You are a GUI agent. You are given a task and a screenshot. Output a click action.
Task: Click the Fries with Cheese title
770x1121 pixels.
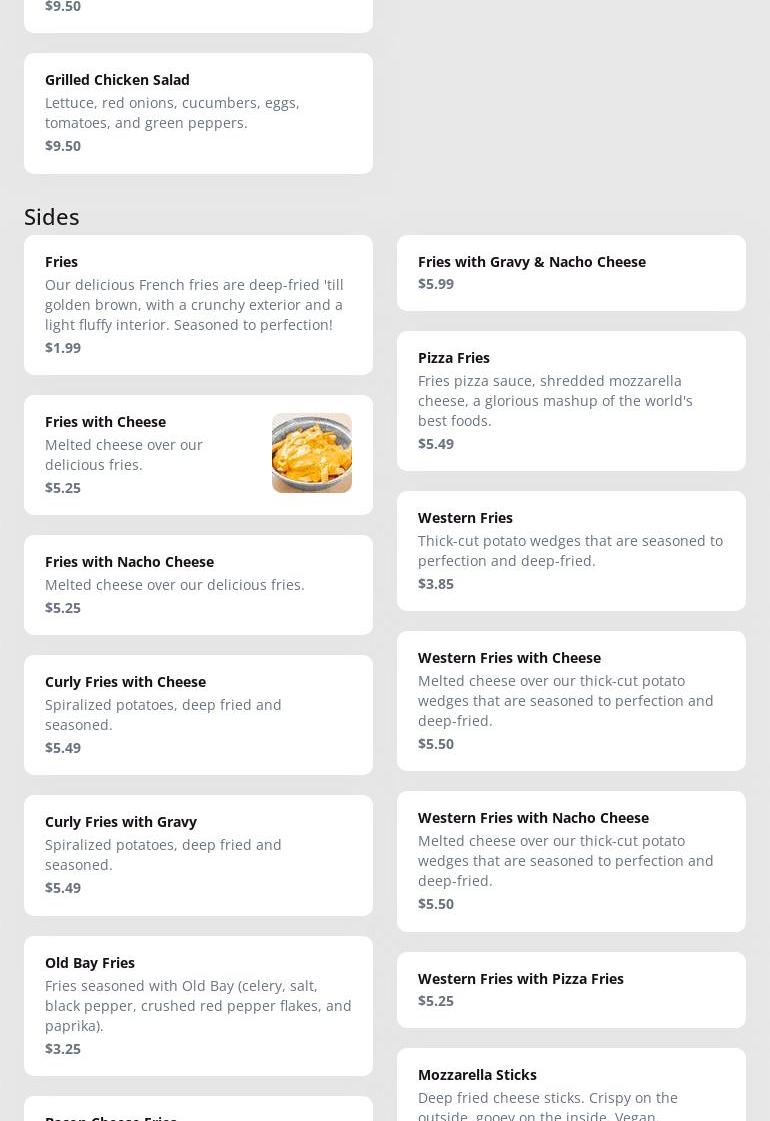[x=105, y=422]
